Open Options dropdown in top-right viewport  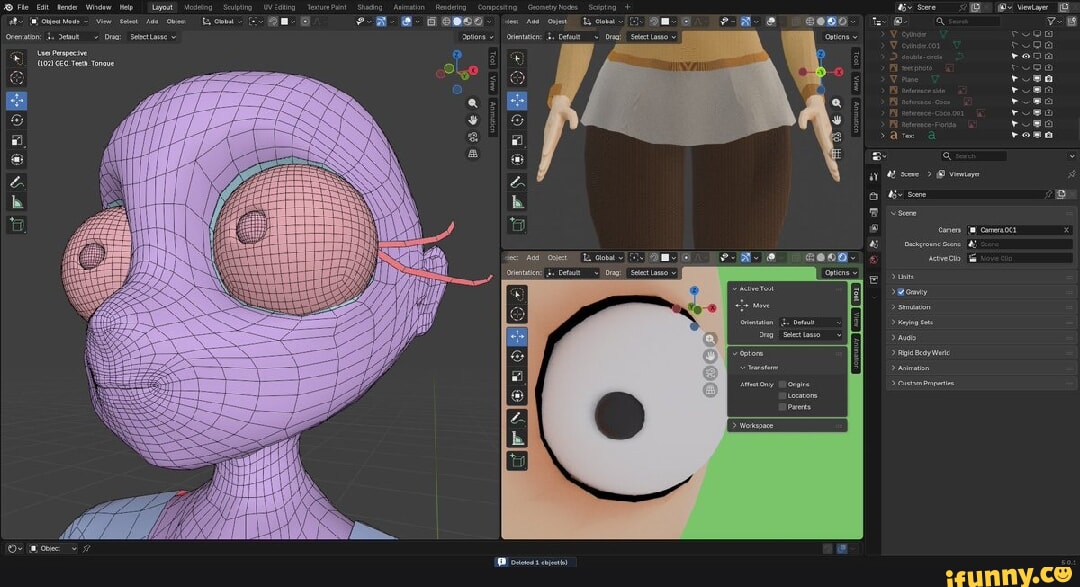coord(840,37)
